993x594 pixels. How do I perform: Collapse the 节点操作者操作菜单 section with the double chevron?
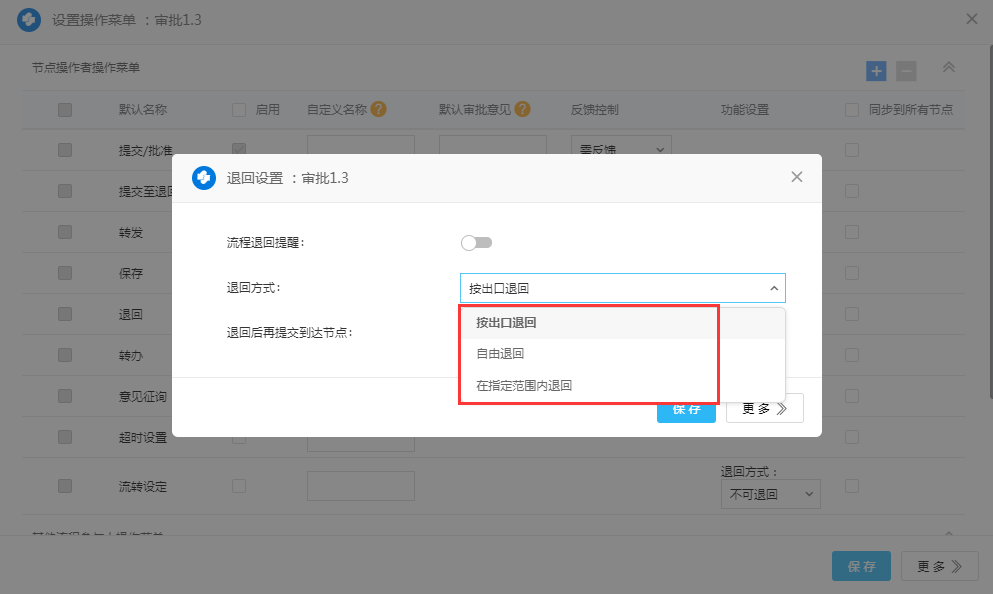tap(949, 68)
